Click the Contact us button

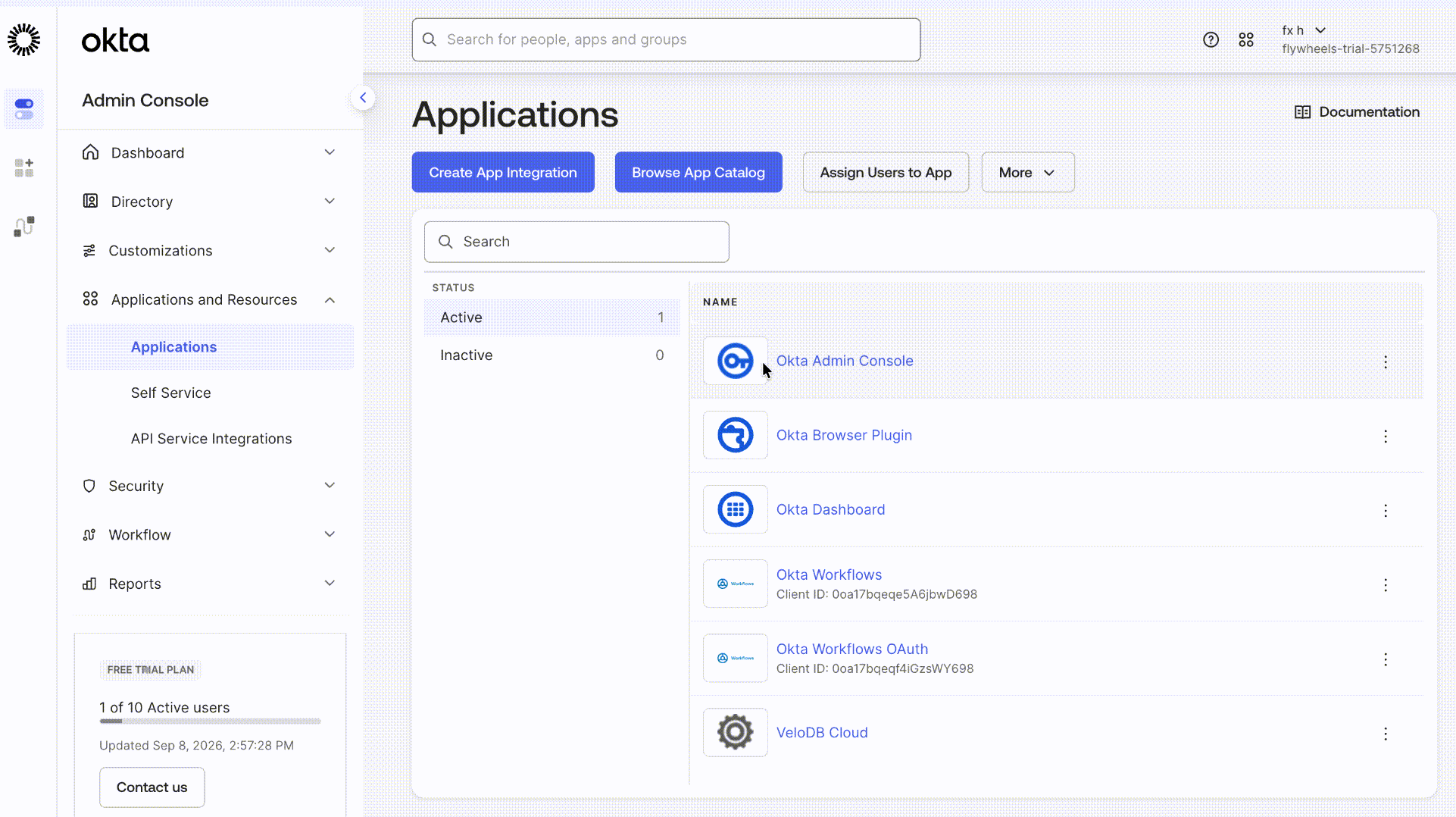pyautogui.click(x=152, y=787)
